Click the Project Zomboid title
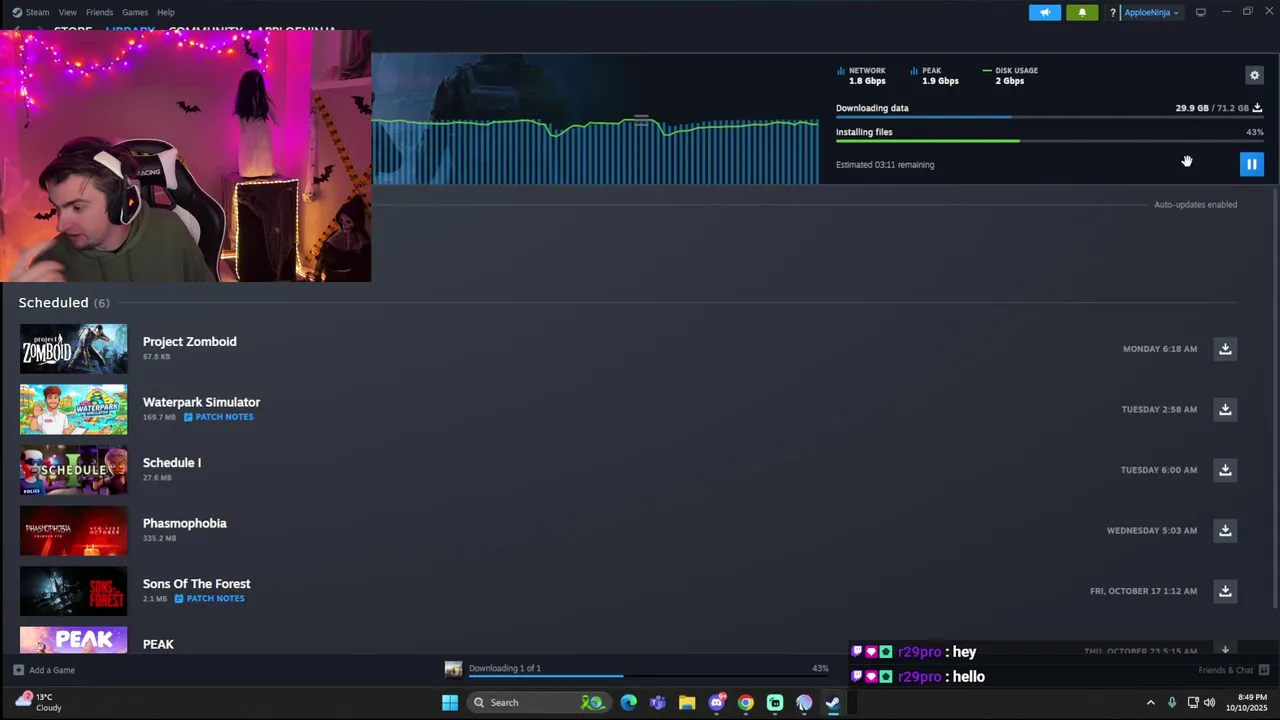This screenshot has width=1280, height=720. [189, 342]
